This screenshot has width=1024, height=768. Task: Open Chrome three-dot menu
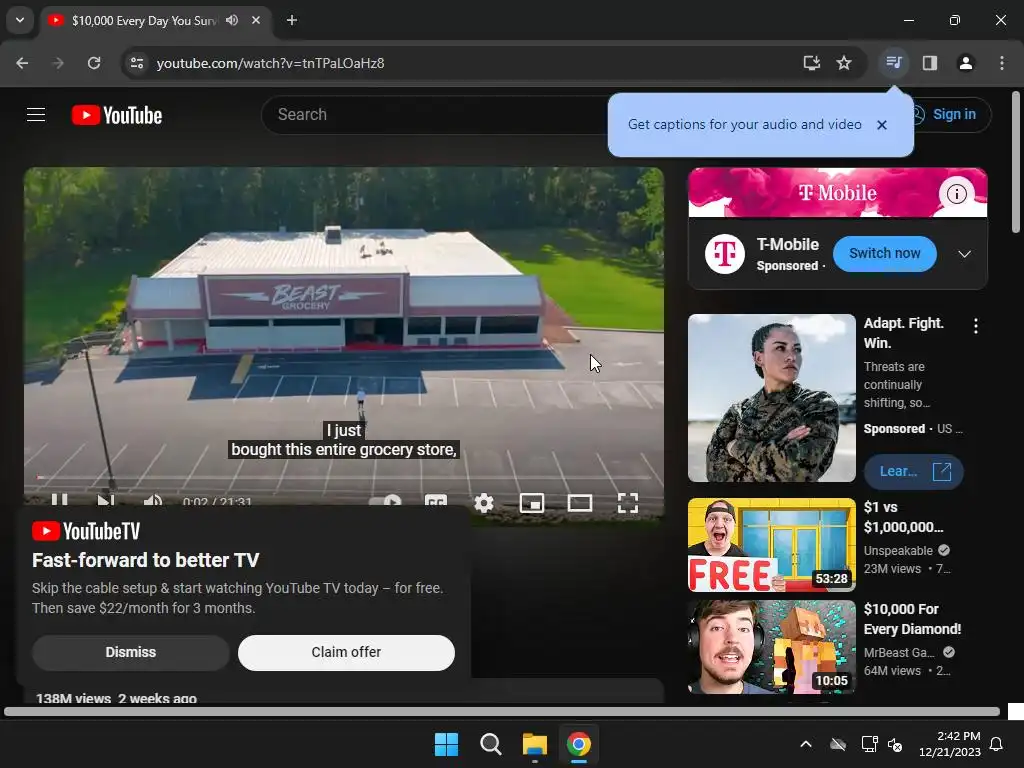point(1002,63)
